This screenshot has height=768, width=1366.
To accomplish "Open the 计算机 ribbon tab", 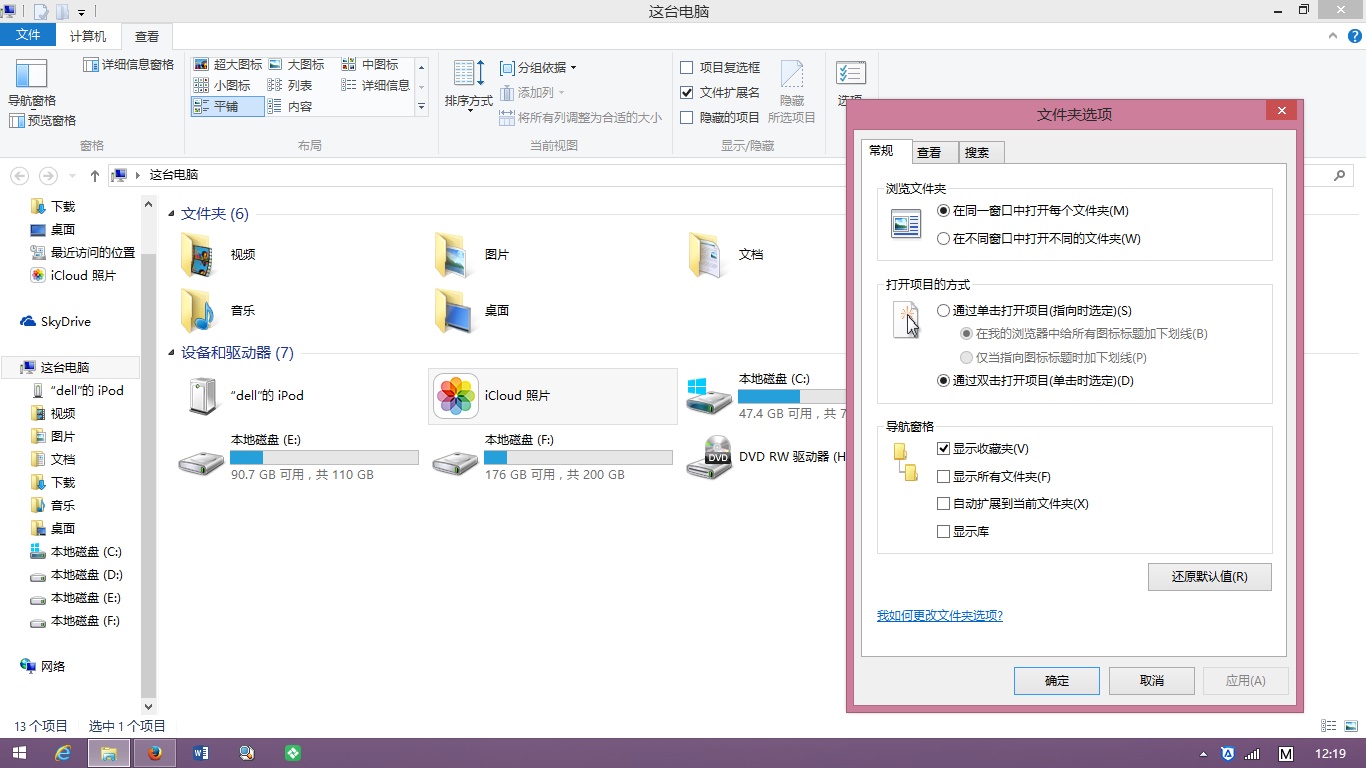I will [x=88, y=36].
